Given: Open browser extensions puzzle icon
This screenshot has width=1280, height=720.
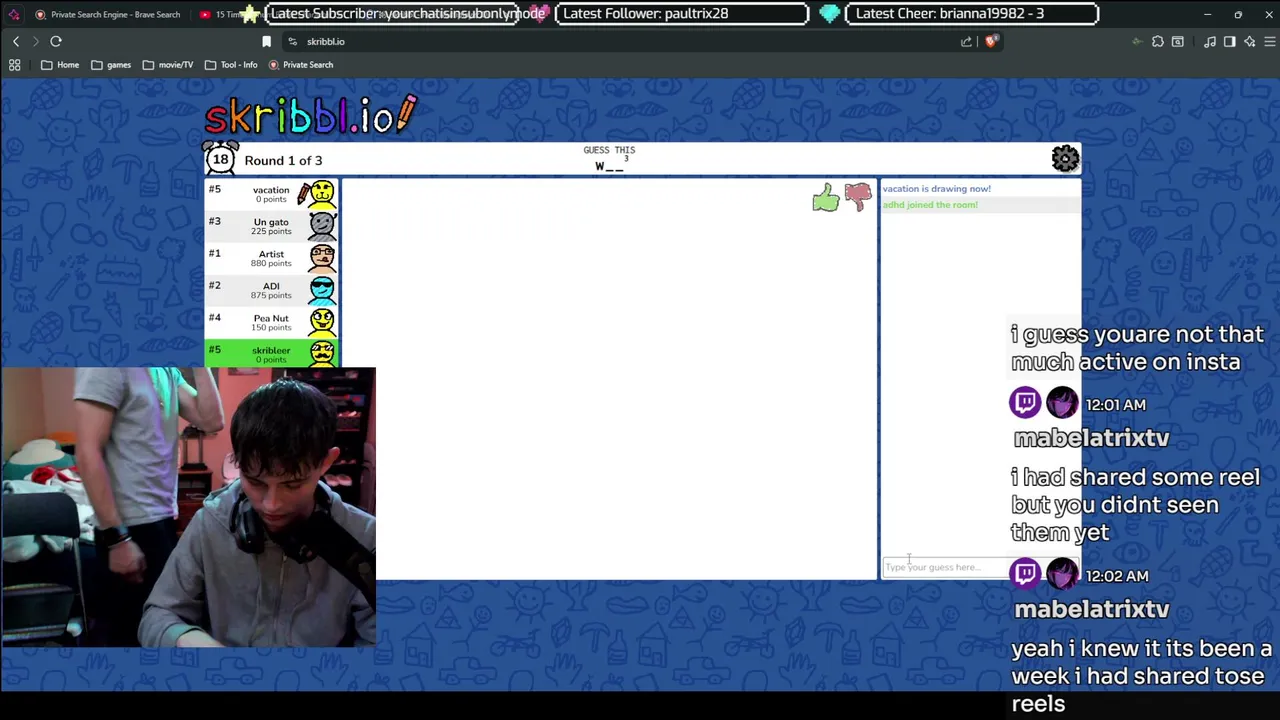Looking at the screenshot, I should tap(1158, 41).
